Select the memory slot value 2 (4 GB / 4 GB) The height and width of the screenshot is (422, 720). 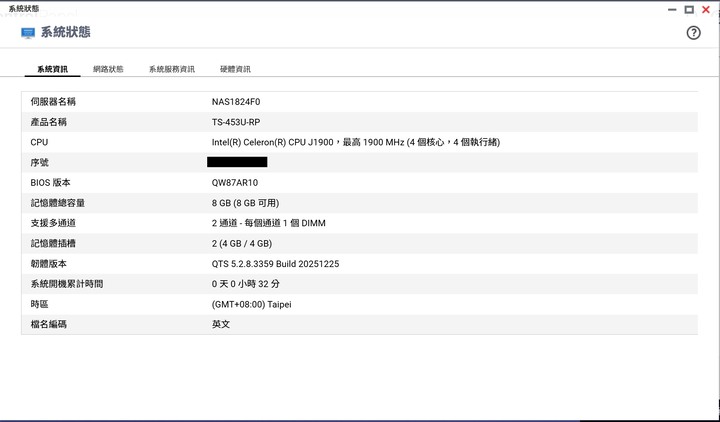coord(241,244)
